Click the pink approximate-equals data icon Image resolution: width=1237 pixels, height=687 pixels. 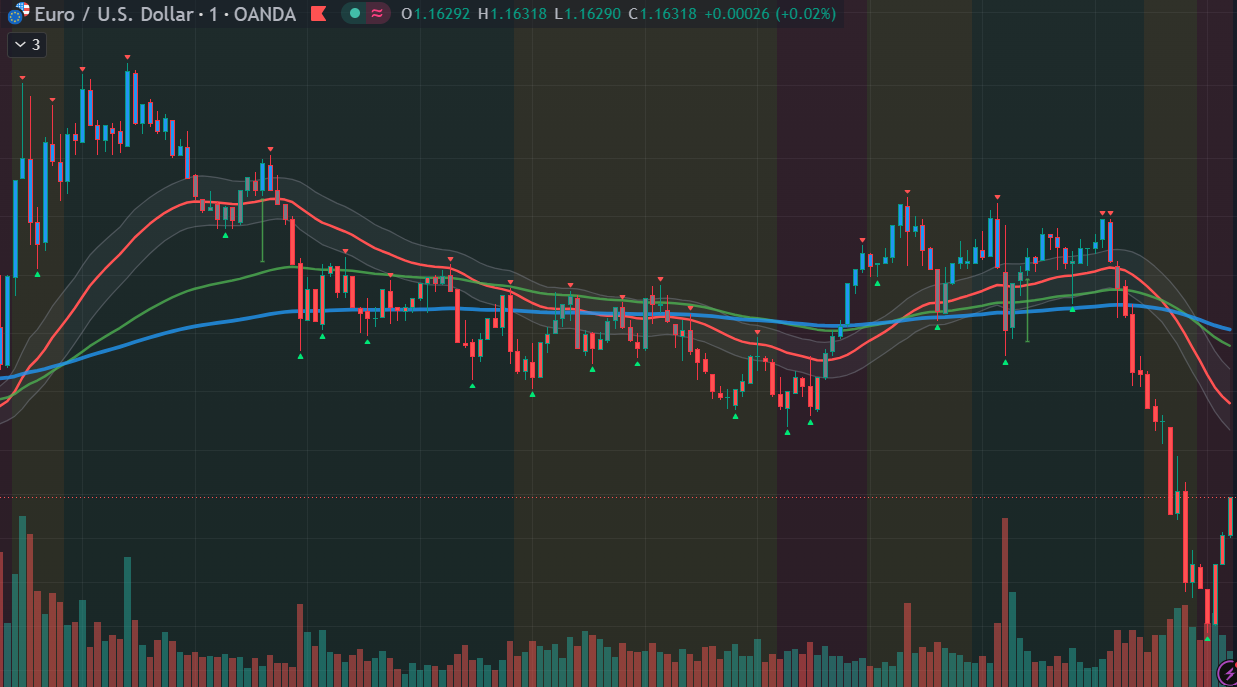(377, 14)
